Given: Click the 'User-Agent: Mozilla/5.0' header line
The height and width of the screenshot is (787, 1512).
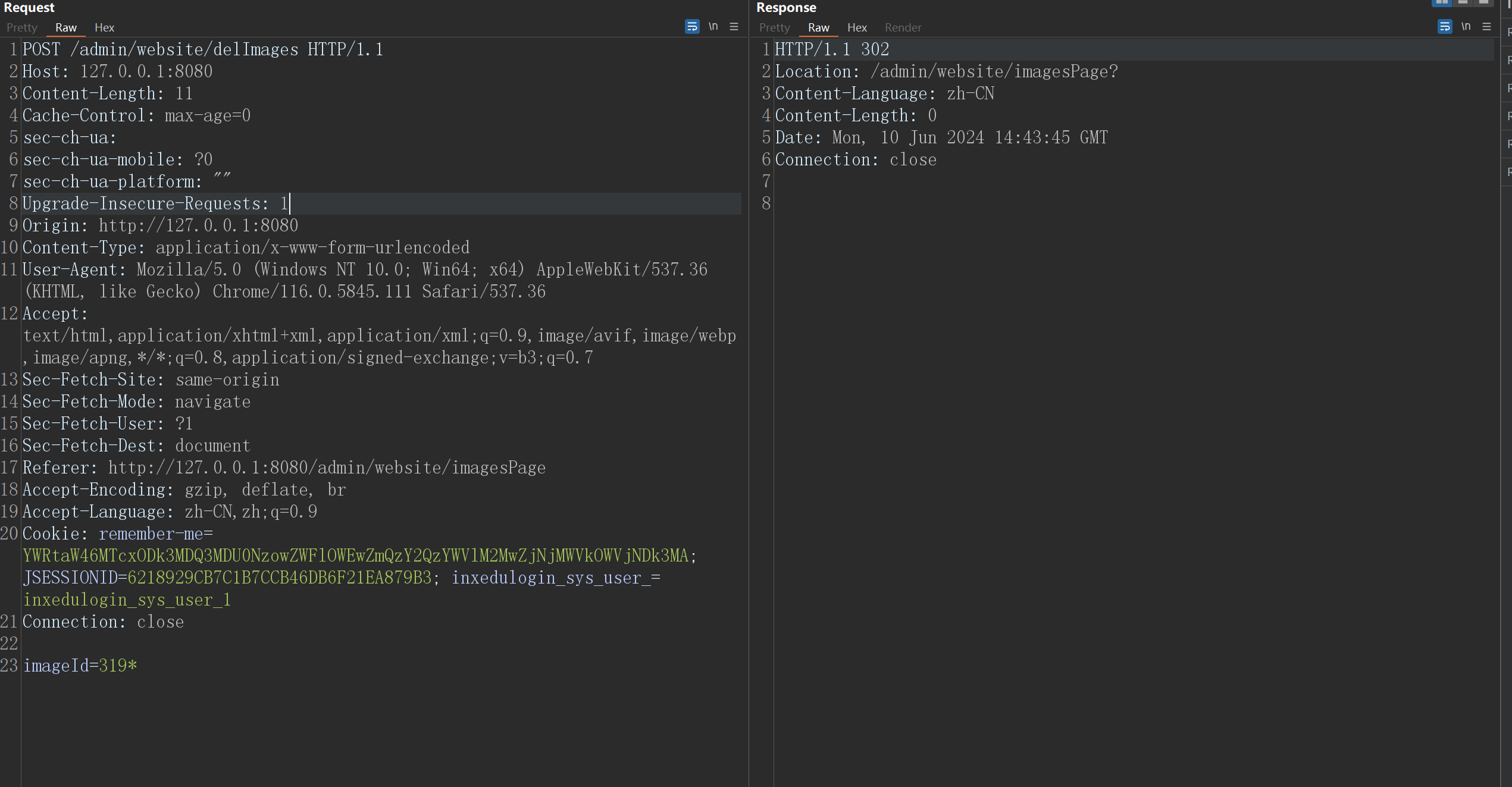Looking at the screenshot, I should [365, 269].
